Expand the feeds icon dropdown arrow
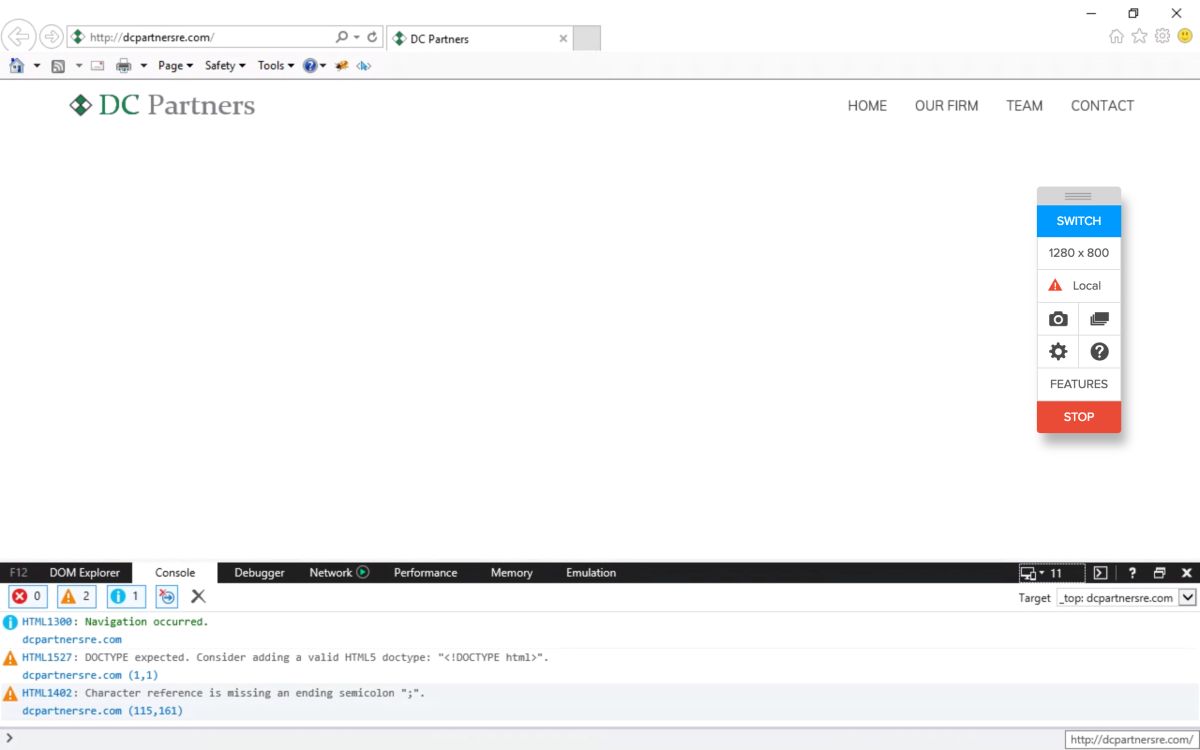The width and height of the screenshot is (1200, 750). coord(78,66)
